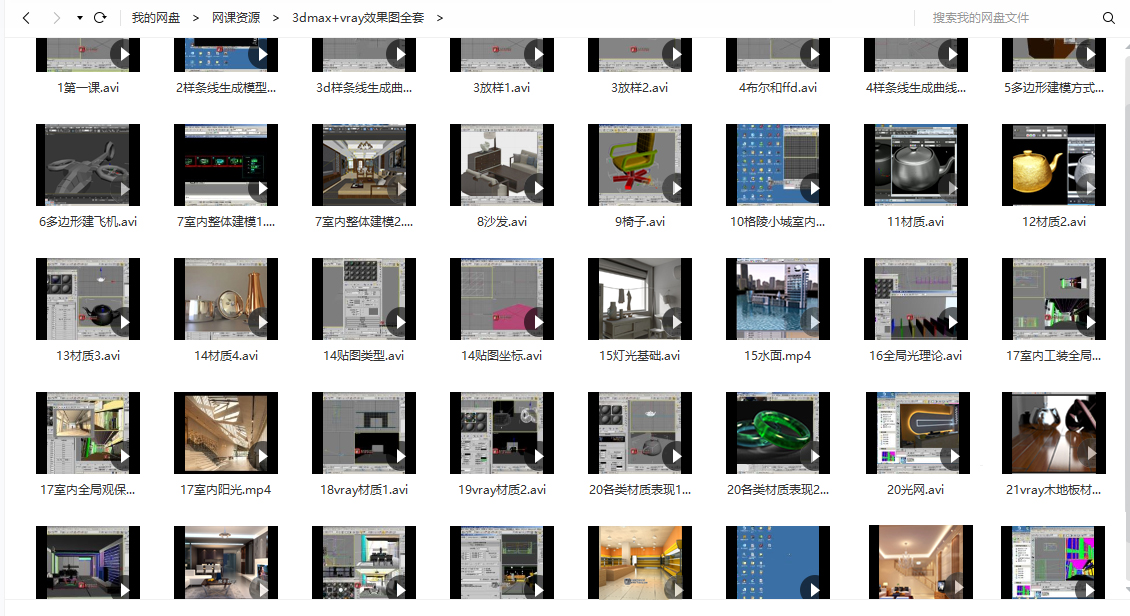Open 7室内整体建模1 video thumbnail

(226, 165)
